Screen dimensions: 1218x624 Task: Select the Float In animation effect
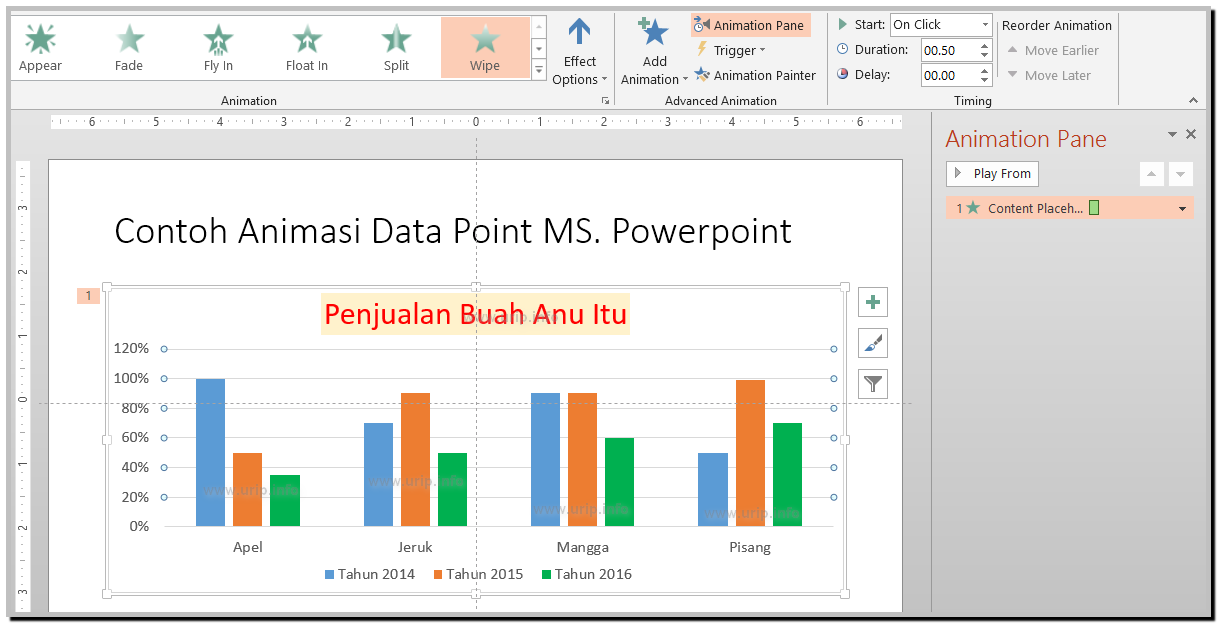[306, 45]
